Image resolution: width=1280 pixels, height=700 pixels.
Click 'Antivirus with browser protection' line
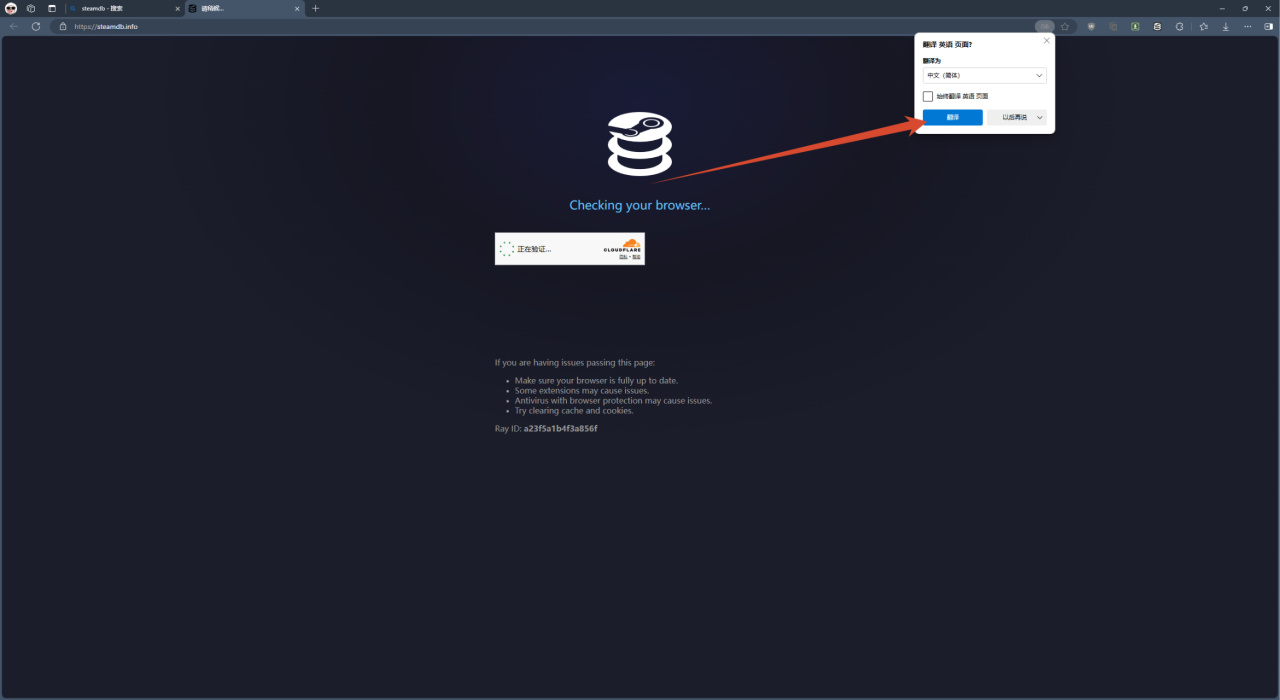click(x=613, y=401)
